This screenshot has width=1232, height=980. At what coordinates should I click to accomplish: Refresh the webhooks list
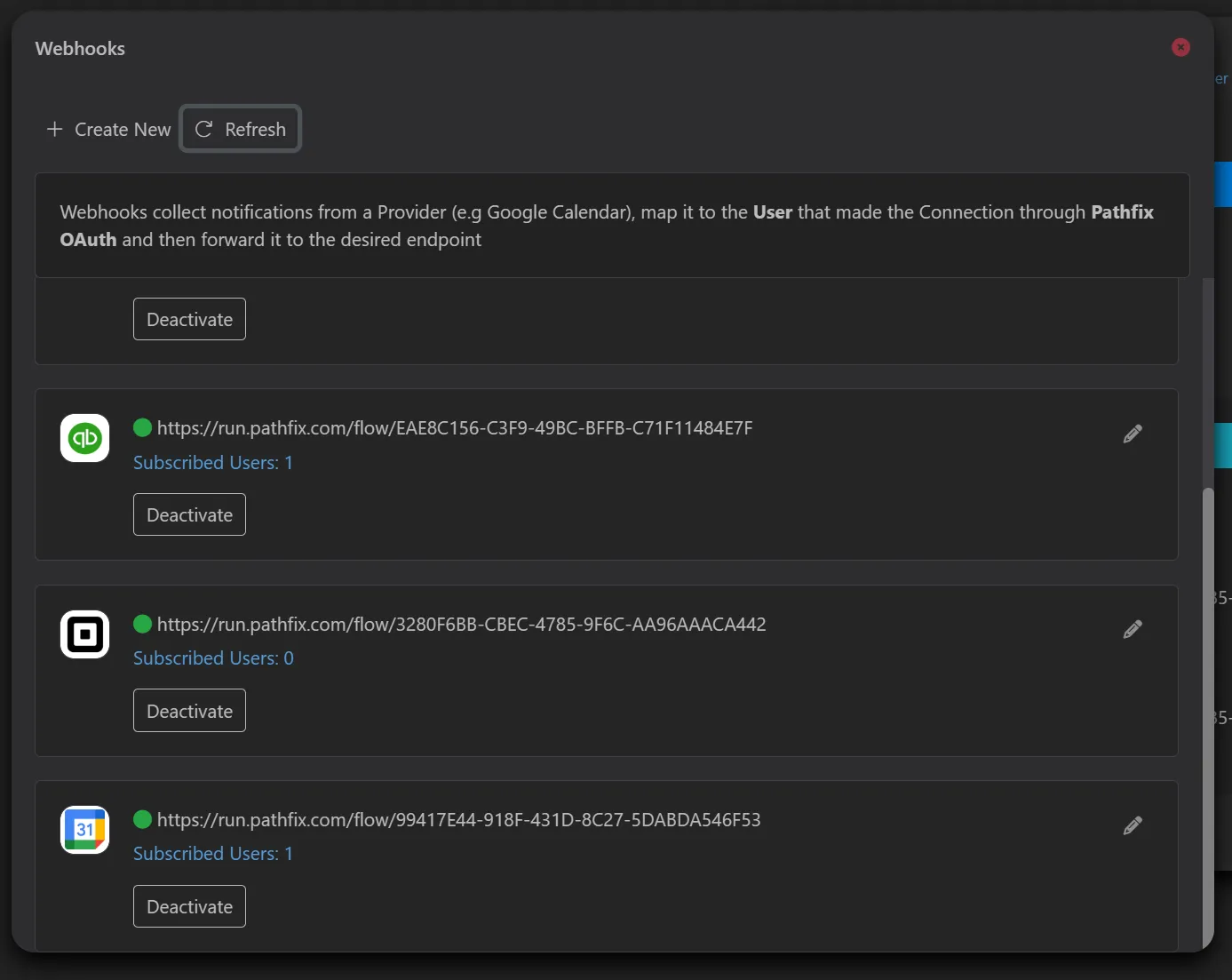[241, 130]
